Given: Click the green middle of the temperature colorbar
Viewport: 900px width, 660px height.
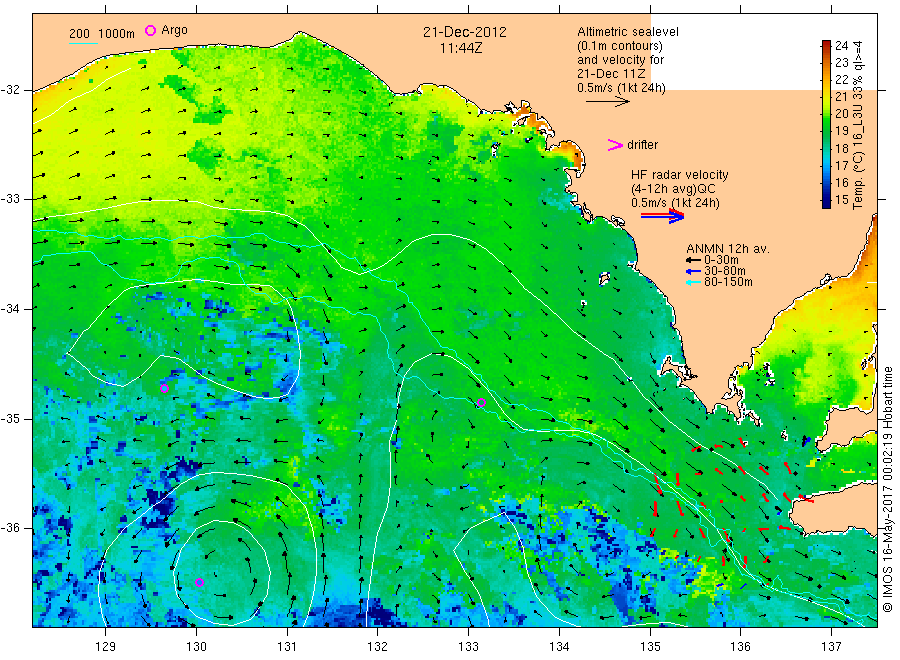Looking at the screenshot, I should click(826, 123).
